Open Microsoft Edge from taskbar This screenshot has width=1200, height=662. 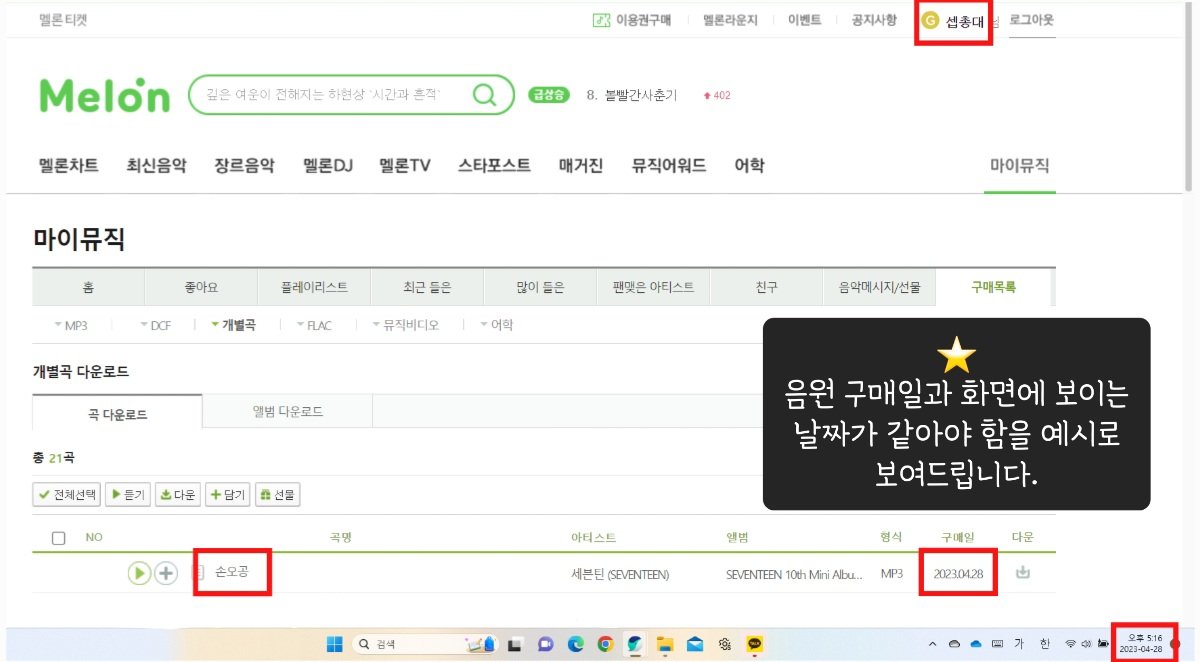(575, 645)
